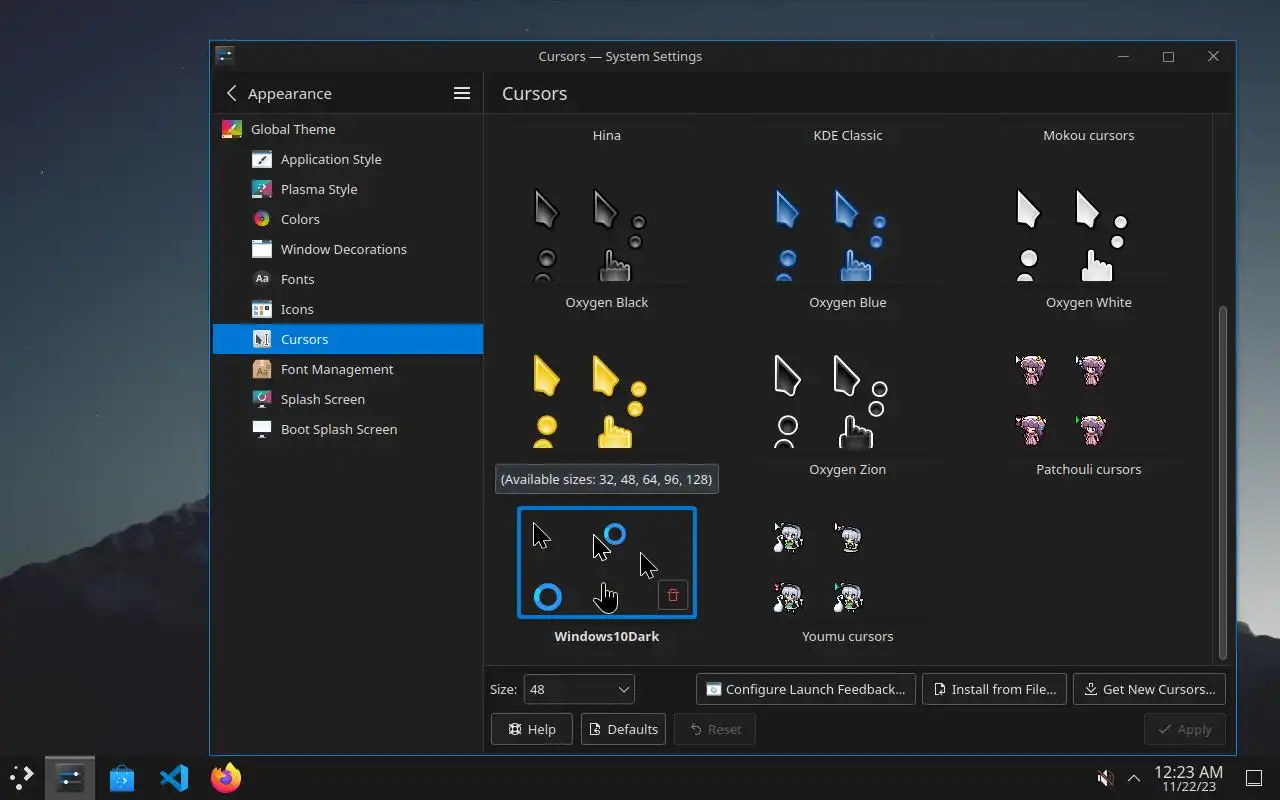Click the show desktop icon in the tray
Viewport: 1280px width, 800px height.
point(1253,777)
